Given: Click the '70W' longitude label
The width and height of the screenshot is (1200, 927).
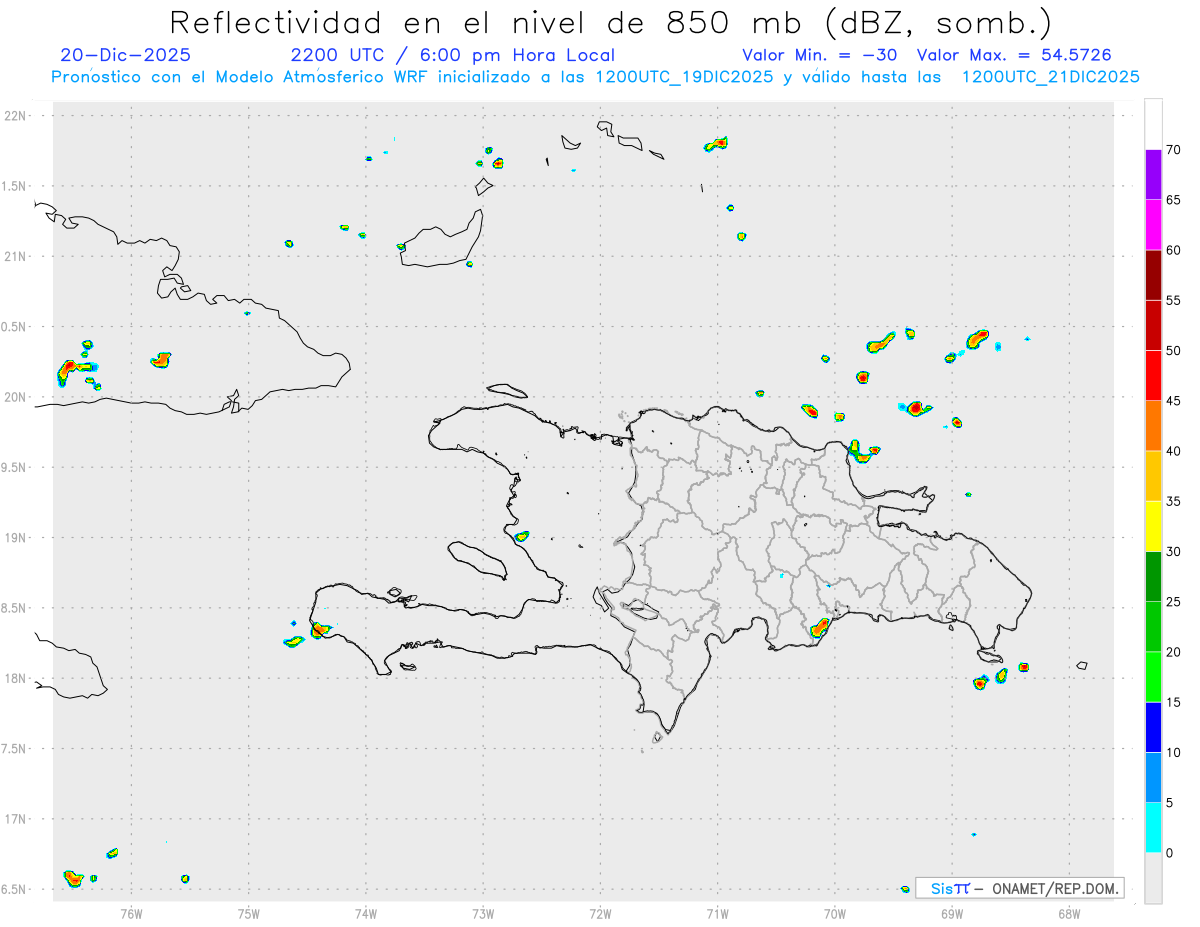Looking at the screenshot, I should 834,913.
